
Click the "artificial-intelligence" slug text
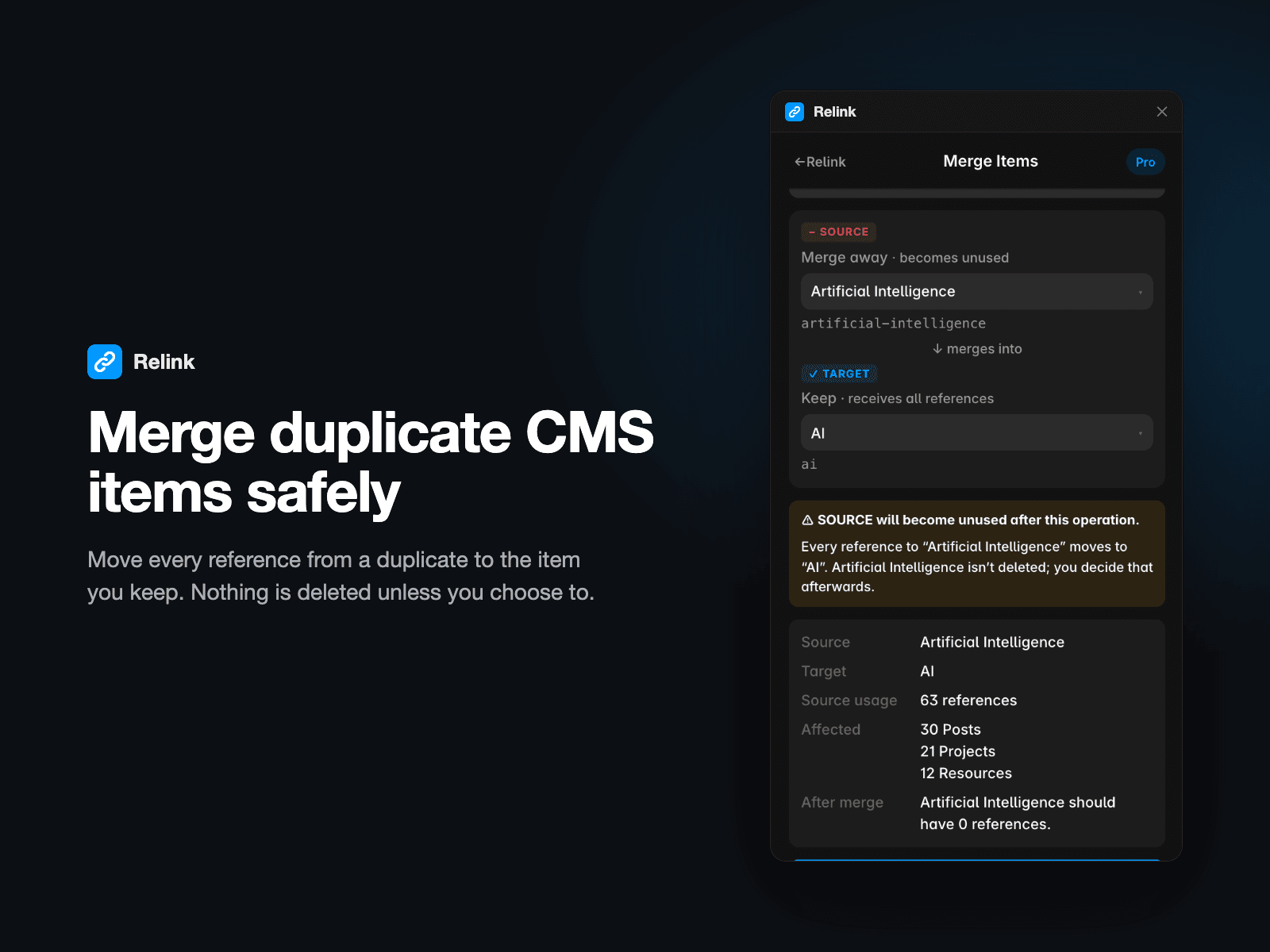(893, 324)
